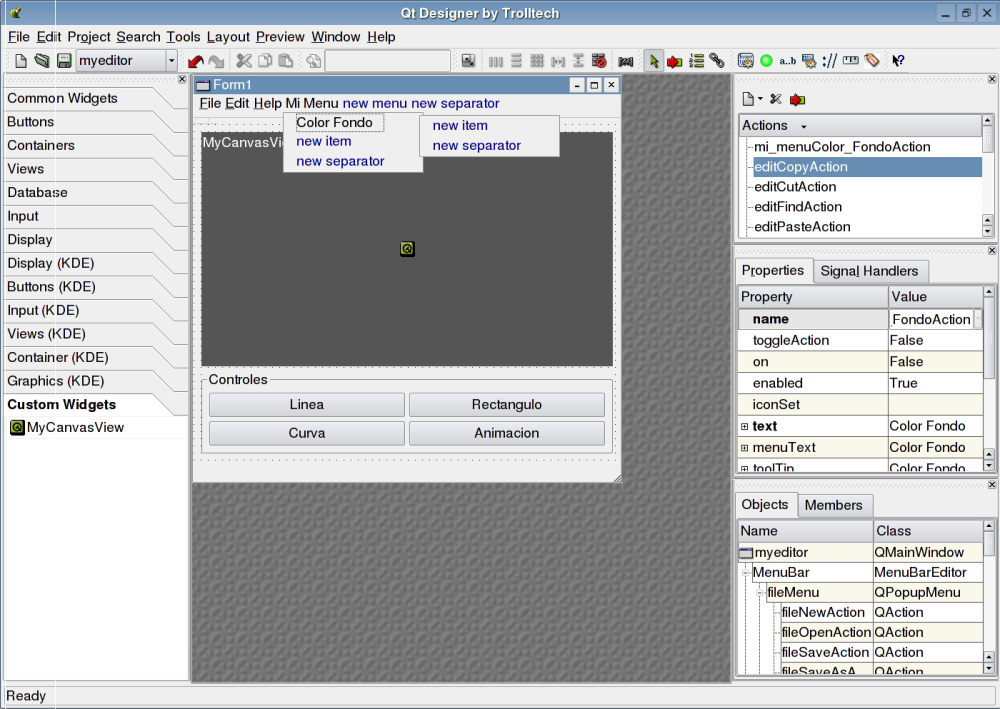Click the Curva button

307,433
